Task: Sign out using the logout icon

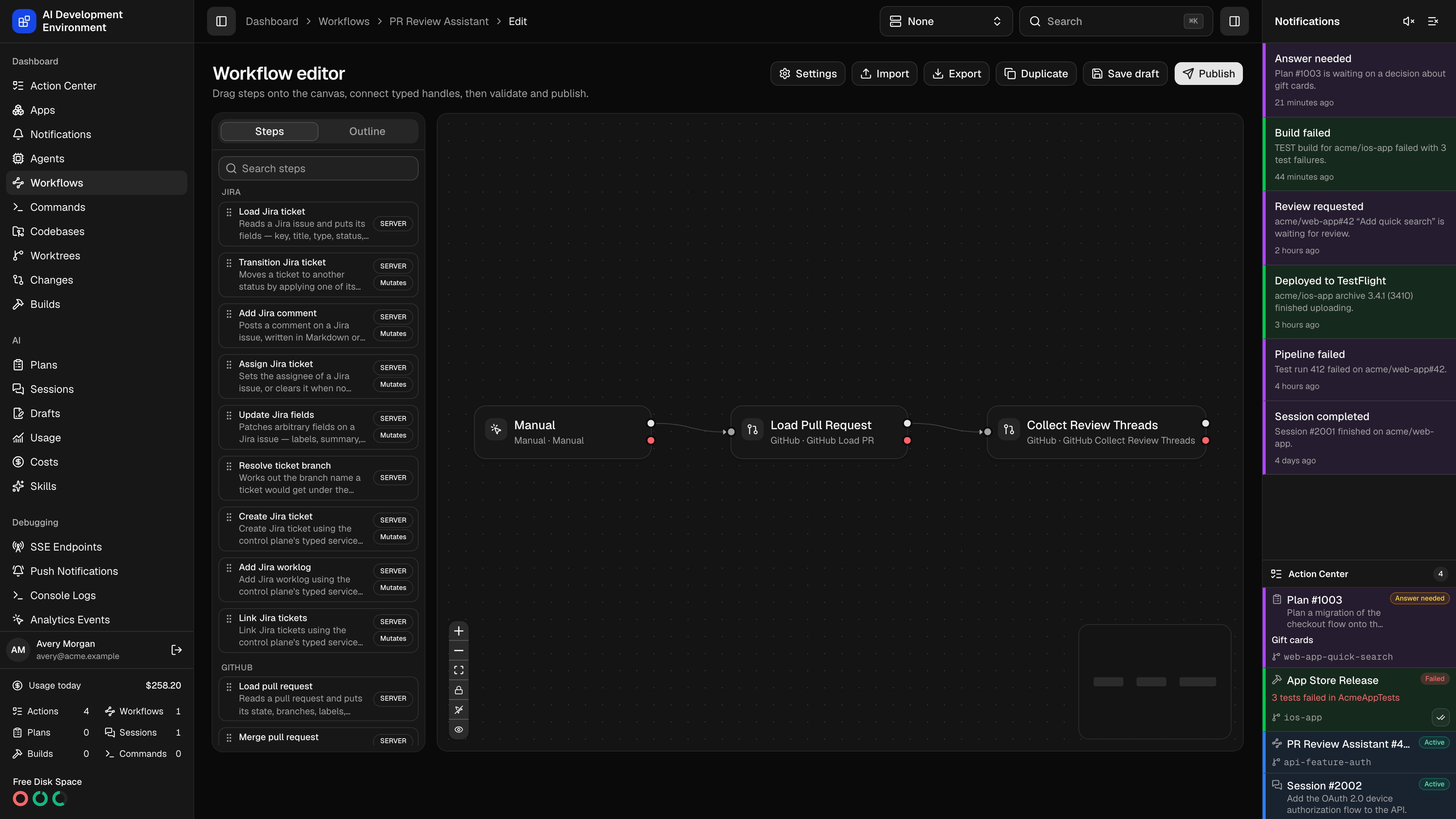Action: (176, 650)
